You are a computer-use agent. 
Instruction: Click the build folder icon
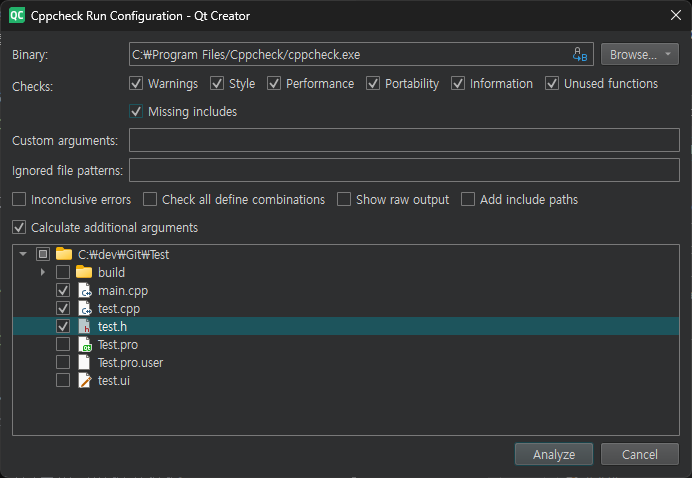[x=84, y=272]
